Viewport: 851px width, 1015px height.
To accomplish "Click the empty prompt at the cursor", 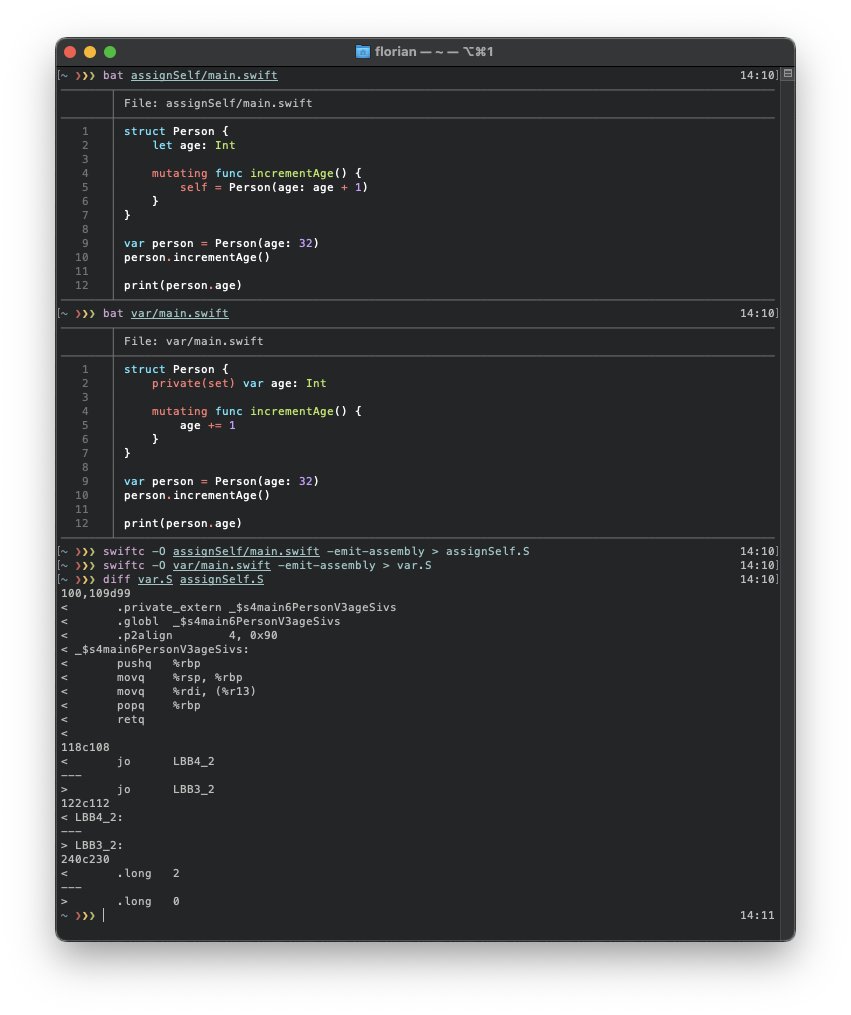I will [x=104, y=915].
